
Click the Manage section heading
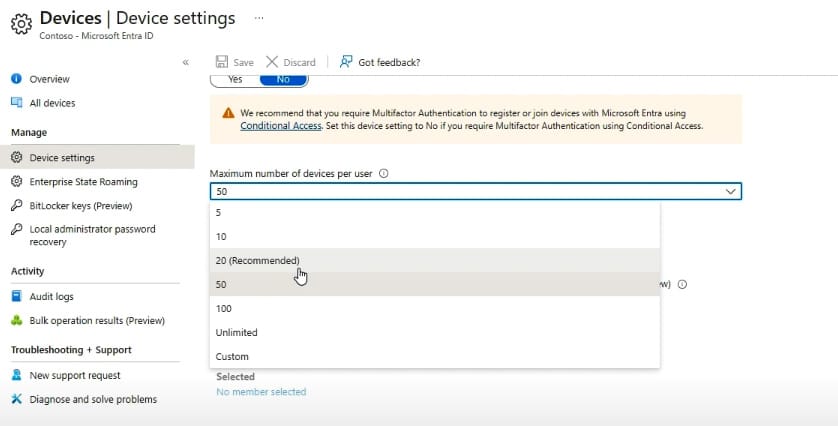coord(29,132)
